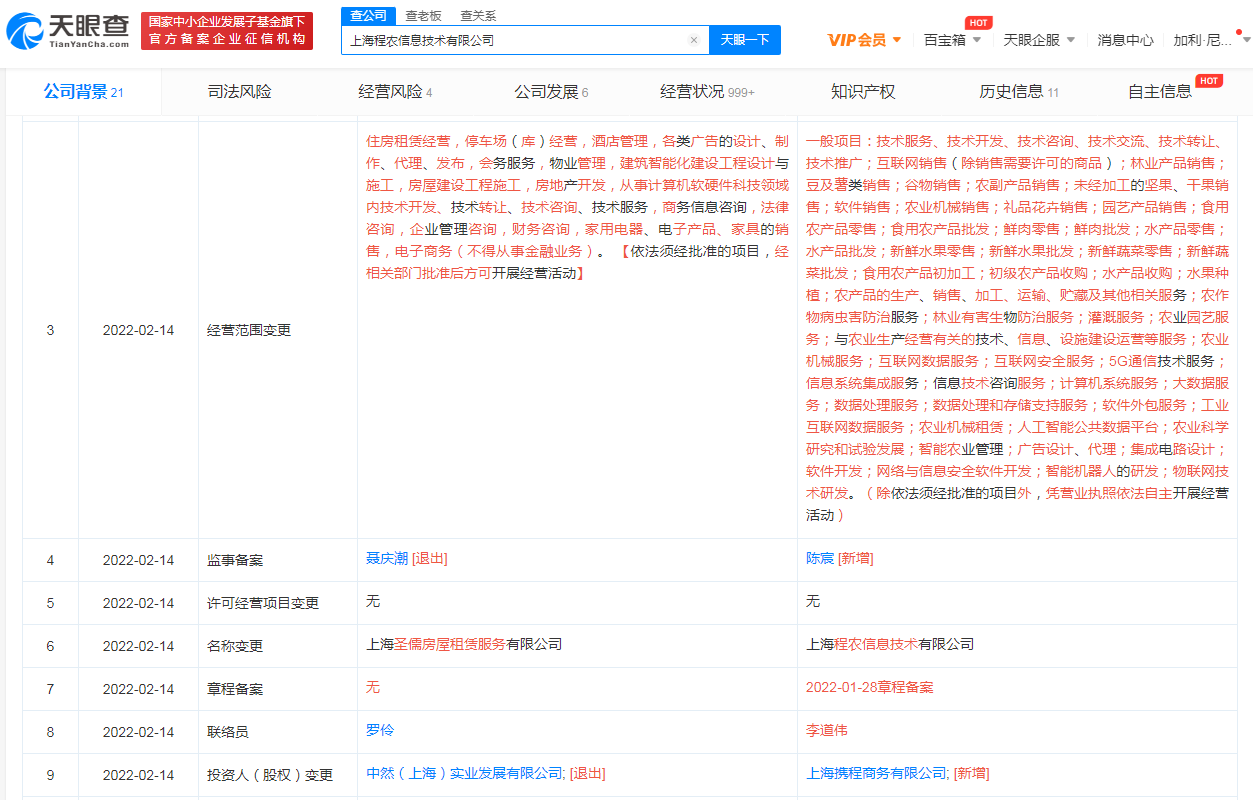Open the user account dropdown 加利·尼...
Screen dimensions: 1253x800
1208,40
